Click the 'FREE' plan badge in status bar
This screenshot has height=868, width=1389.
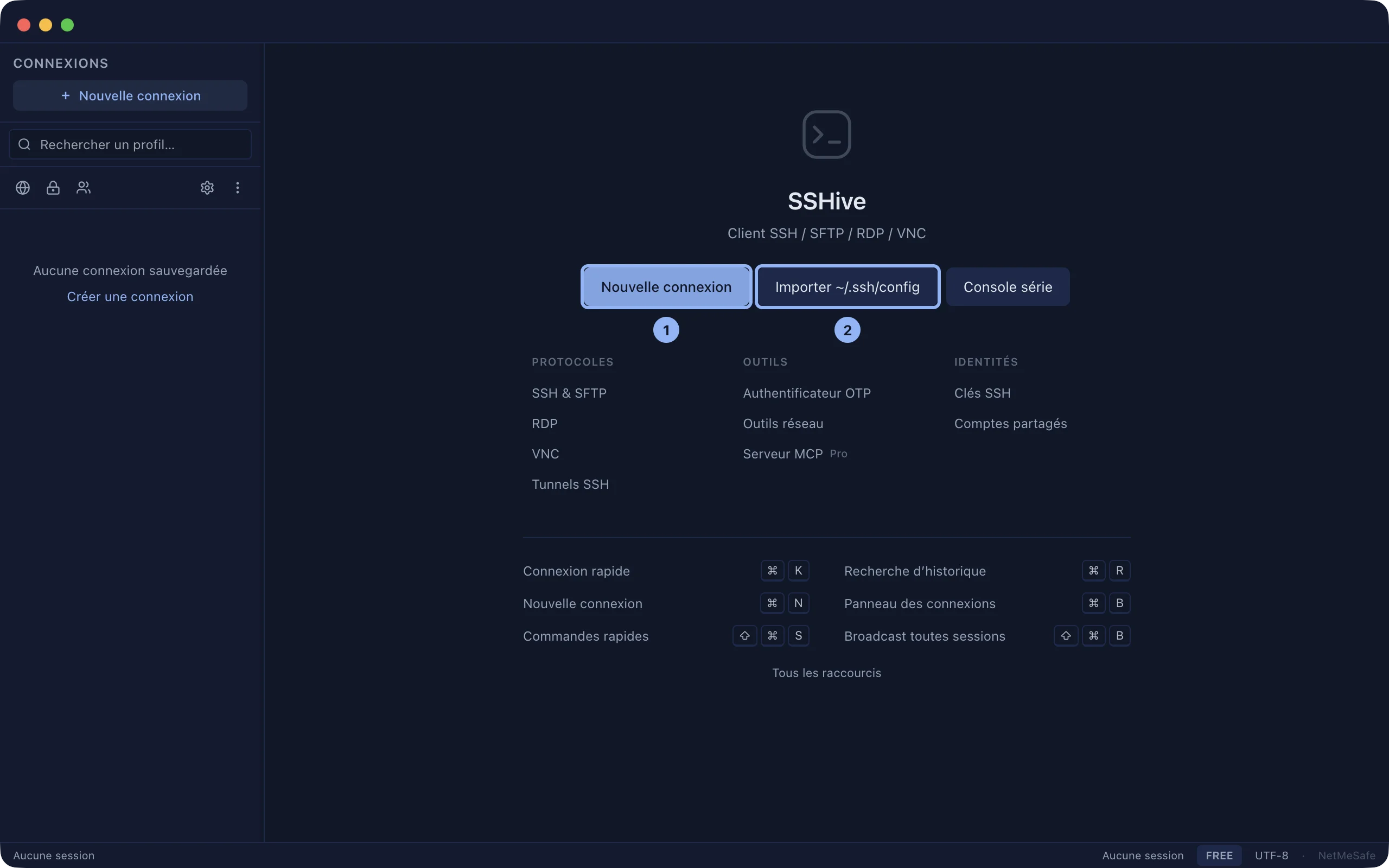pyautogui.click(x=1219, y=856)
